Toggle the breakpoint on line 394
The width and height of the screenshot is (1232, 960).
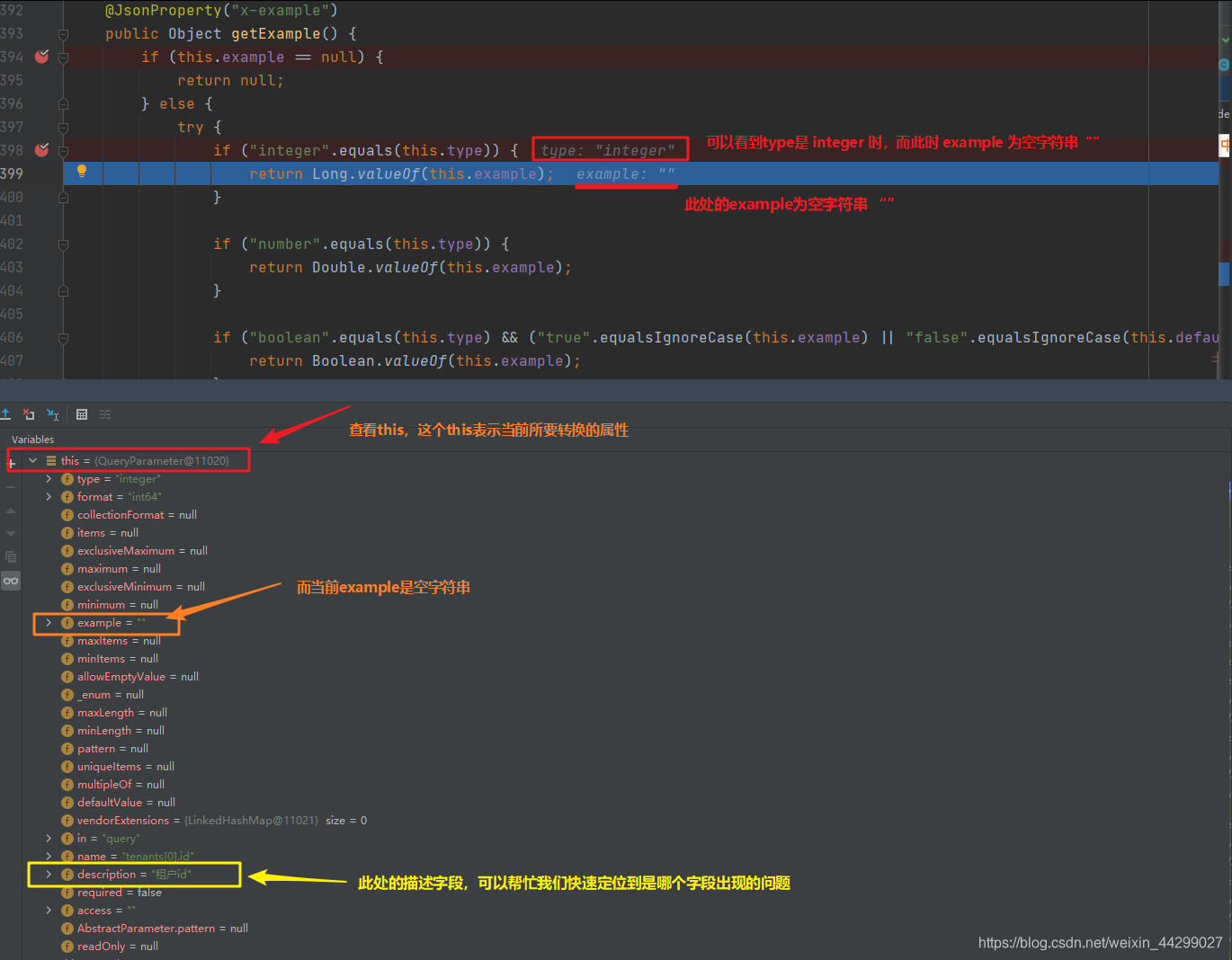41,57
